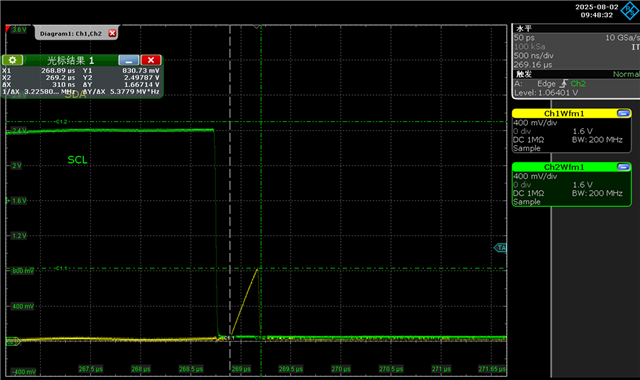Click the SCL waveform label

(77, 160)
